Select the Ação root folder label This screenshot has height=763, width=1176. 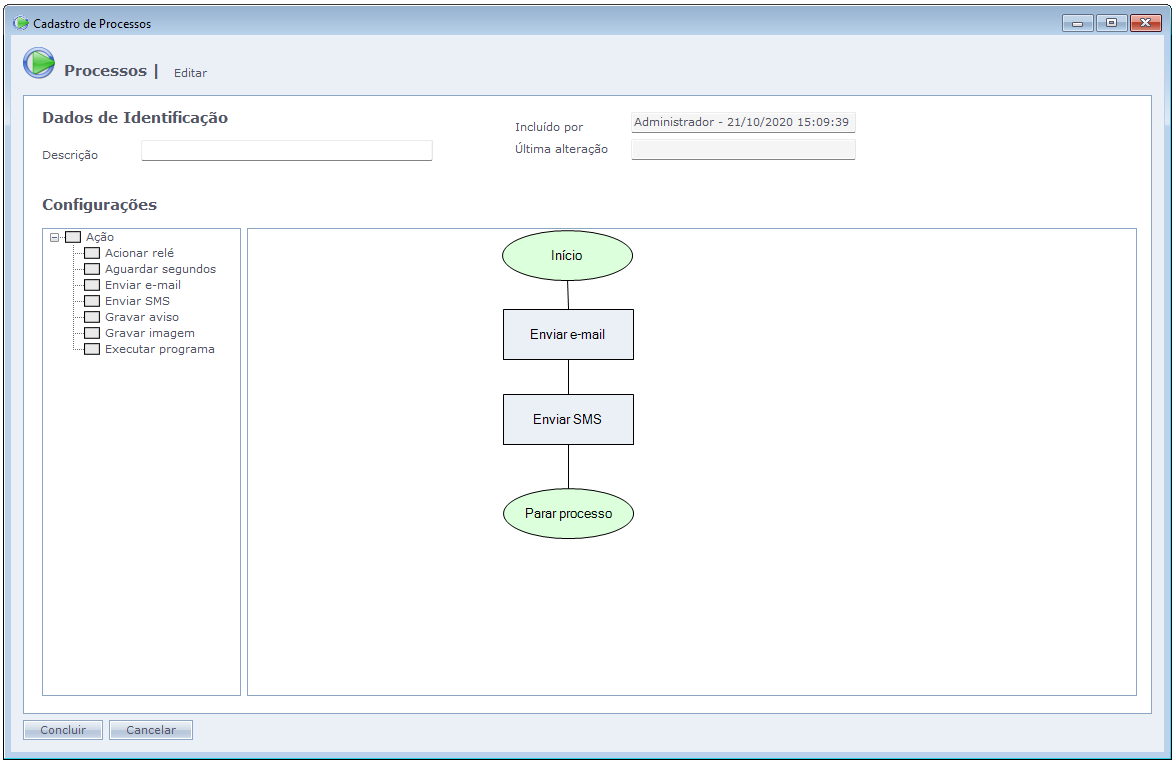[x=100, y=237]
